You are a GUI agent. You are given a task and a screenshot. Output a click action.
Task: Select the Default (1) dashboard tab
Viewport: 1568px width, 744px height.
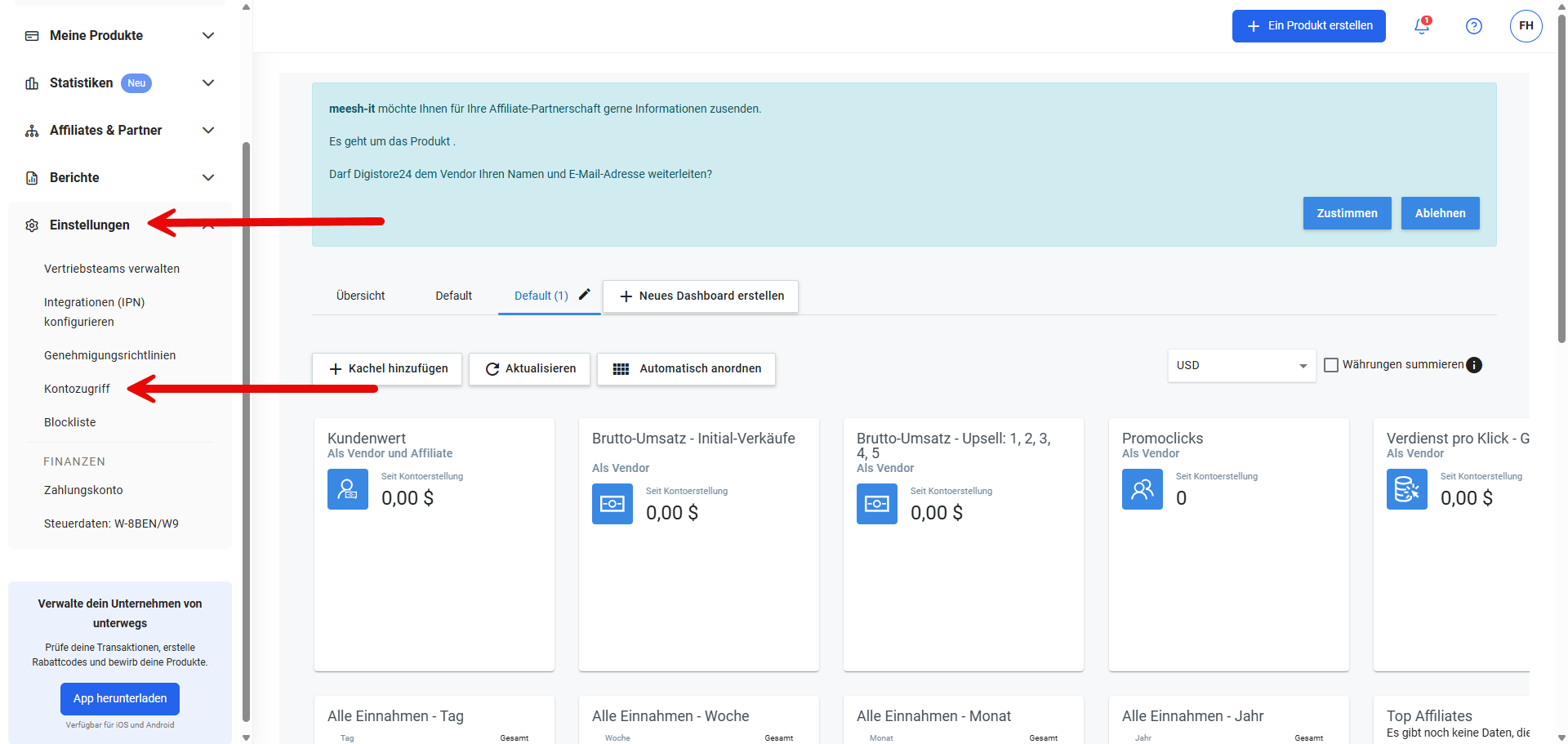(541, 296)
